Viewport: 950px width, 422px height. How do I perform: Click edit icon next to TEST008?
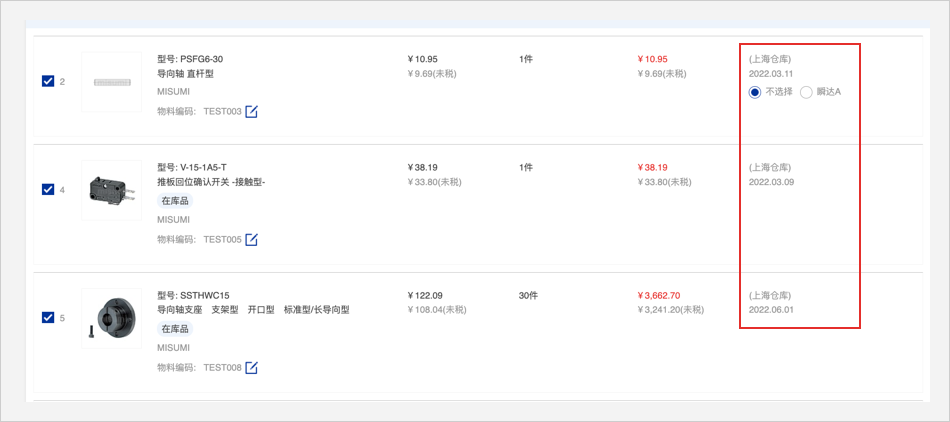pos(252,367)
